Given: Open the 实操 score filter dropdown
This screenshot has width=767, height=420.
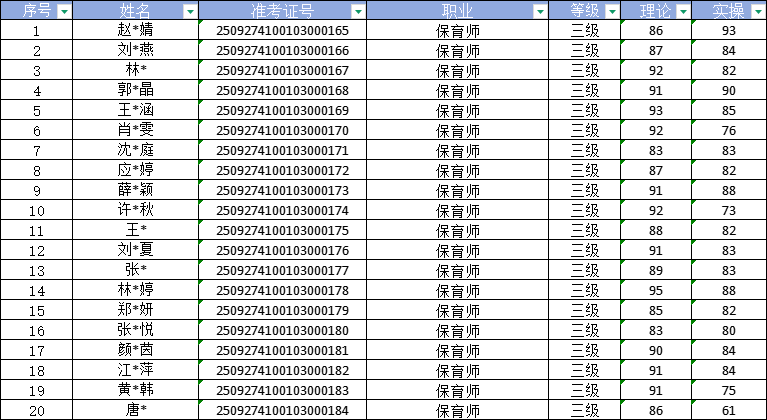Looking at the screenshot, I should [x=756, y=11].
